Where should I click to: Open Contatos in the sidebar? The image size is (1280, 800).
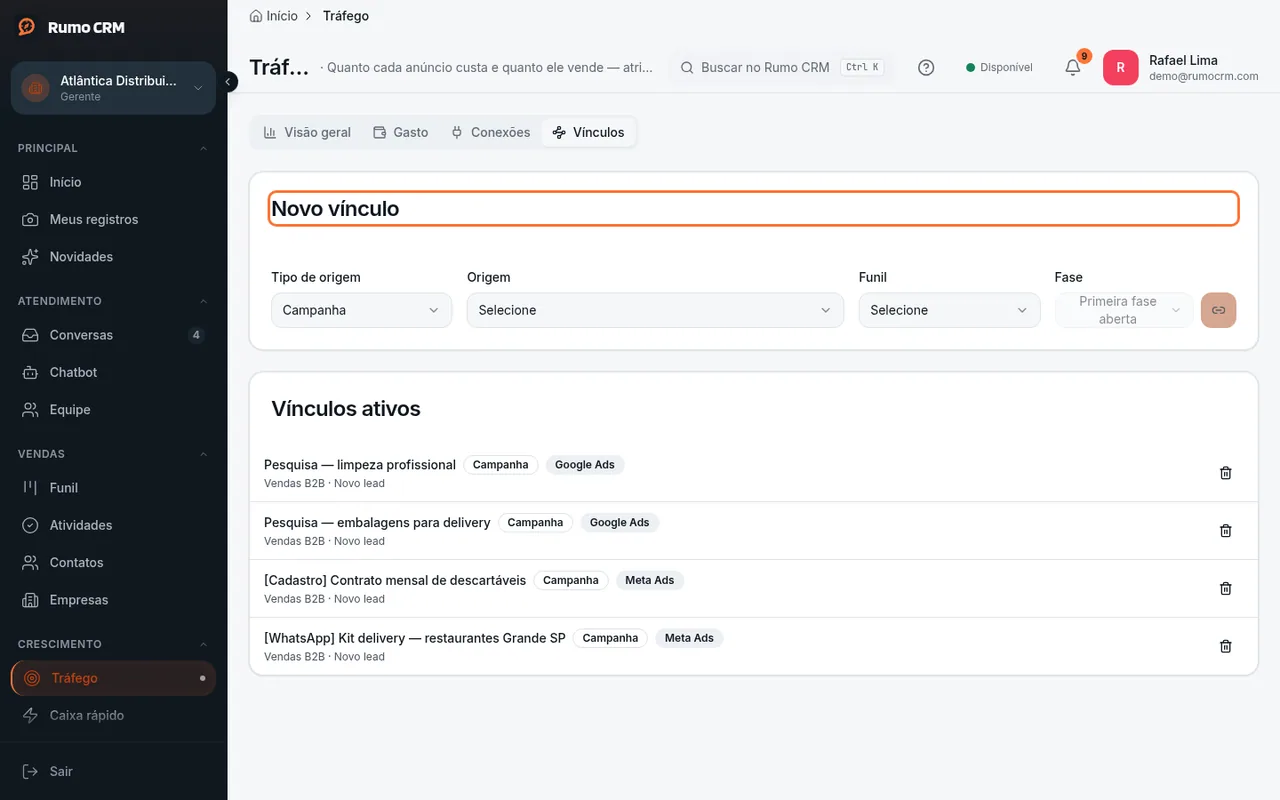113,563
